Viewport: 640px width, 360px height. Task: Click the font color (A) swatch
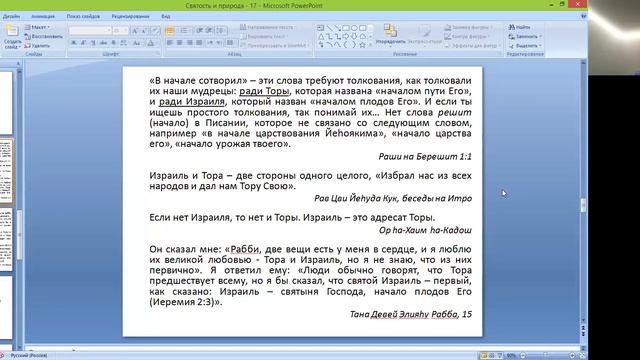pos(151,43)
